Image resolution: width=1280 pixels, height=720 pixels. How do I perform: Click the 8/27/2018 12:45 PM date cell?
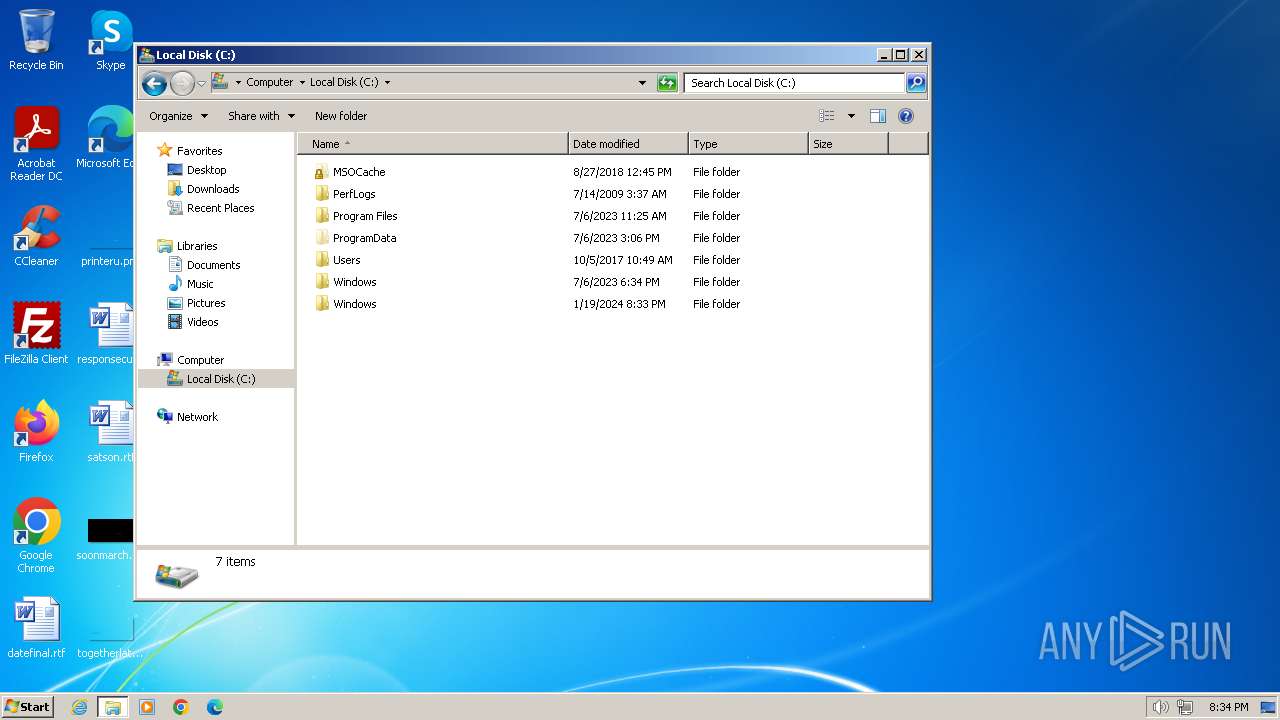click(x=622, y=172)
